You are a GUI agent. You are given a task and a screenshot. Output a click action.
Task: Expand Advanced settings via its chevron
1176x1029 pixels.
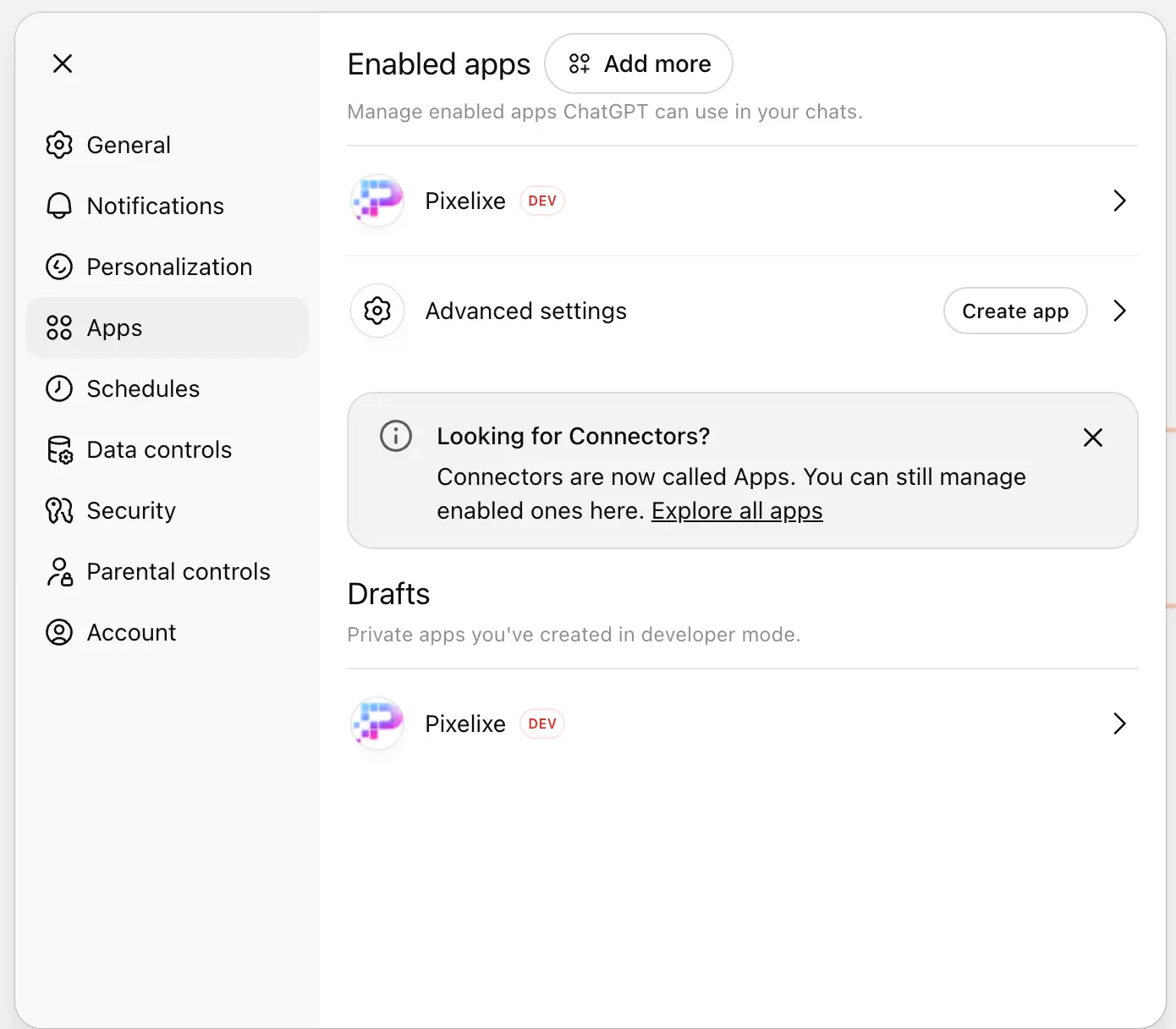tap(1118, 311)
